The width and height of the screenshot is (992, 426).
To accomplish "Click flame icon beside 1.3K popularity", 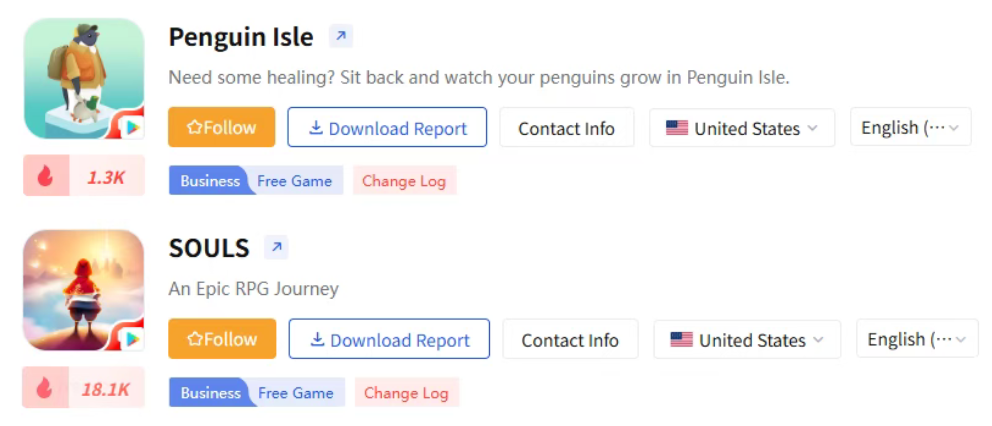I will [x=46, y=177].
